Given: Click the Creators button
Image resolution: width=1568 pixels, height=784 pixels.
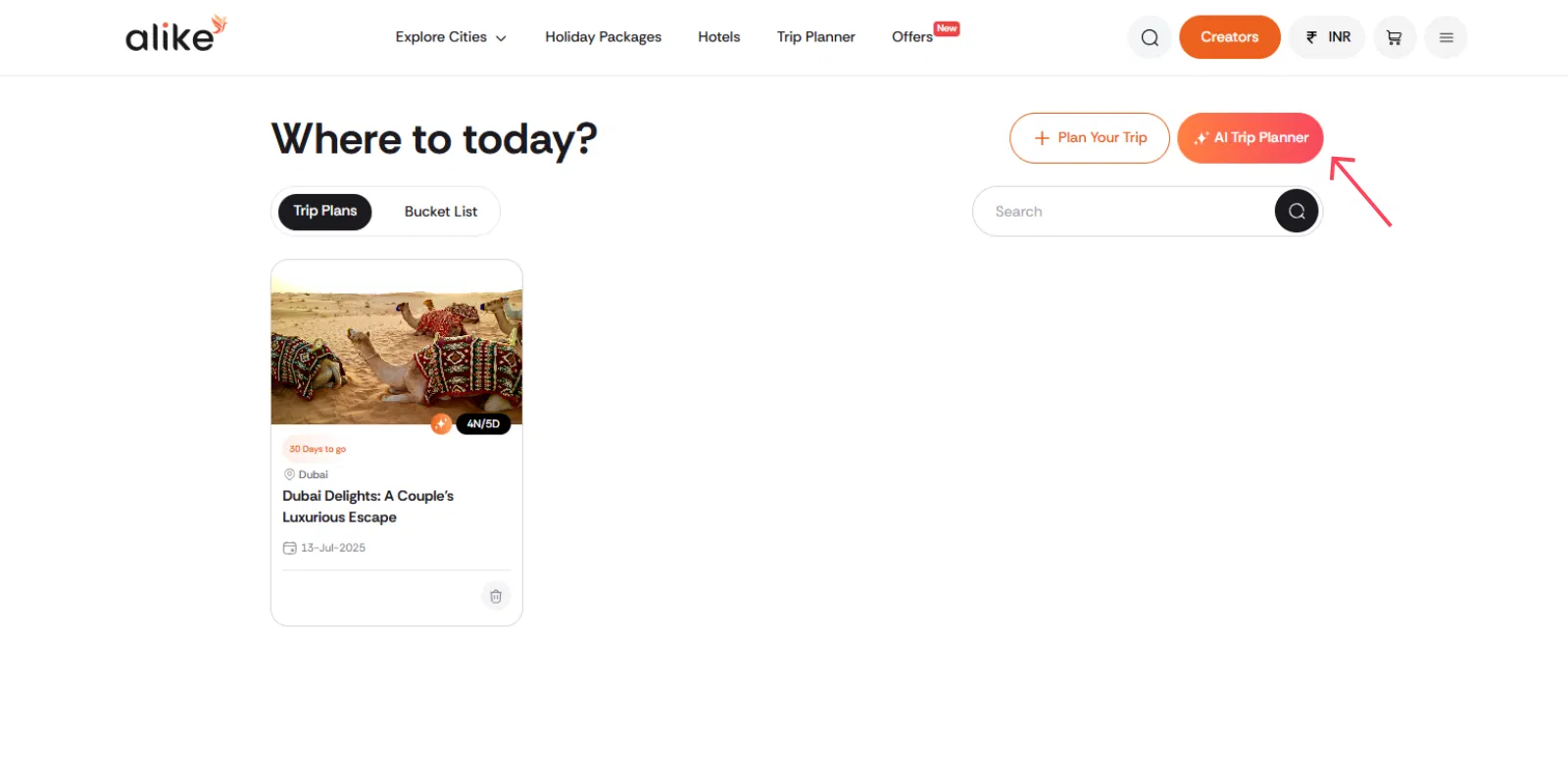Looking at the screenshot, I should [x=1229, y=37].
